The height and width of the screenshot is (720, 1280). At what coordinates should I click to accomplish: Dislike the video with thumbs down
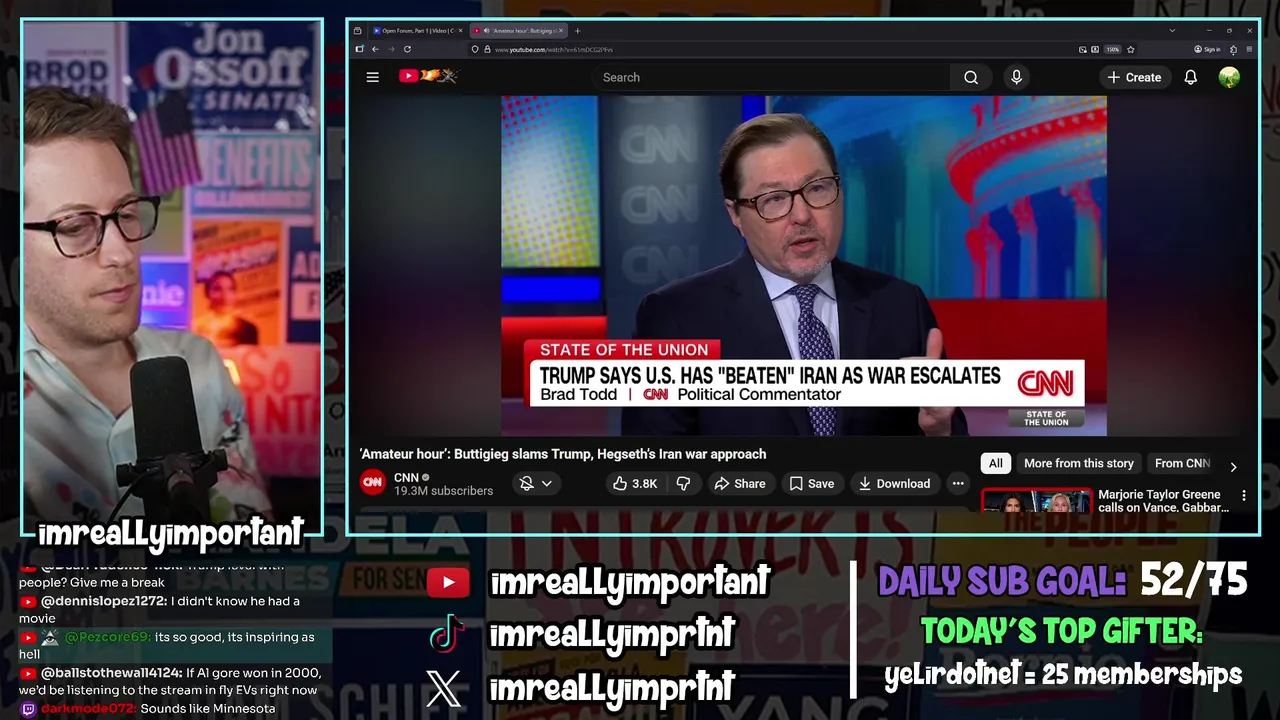683,483
